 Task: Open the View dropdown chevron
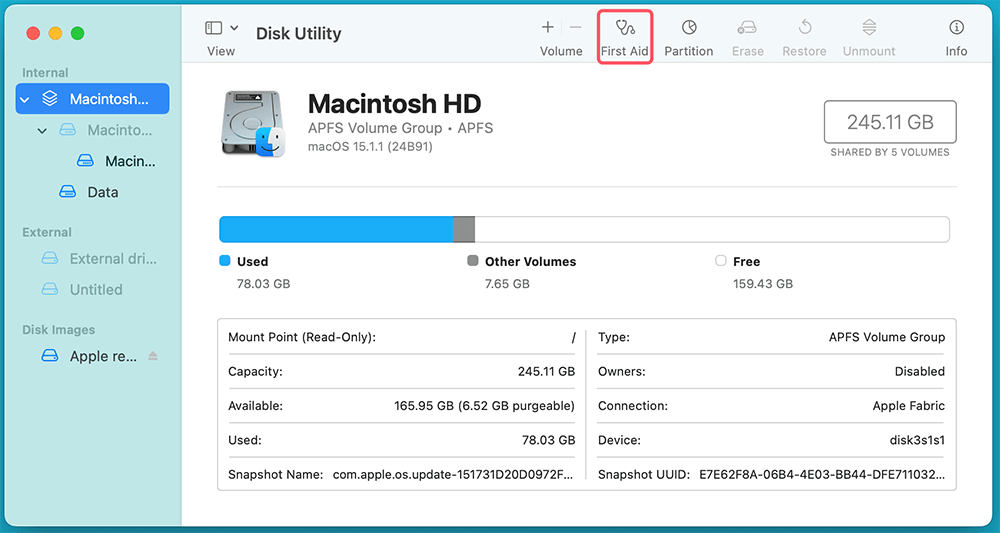tap(234, 28)
